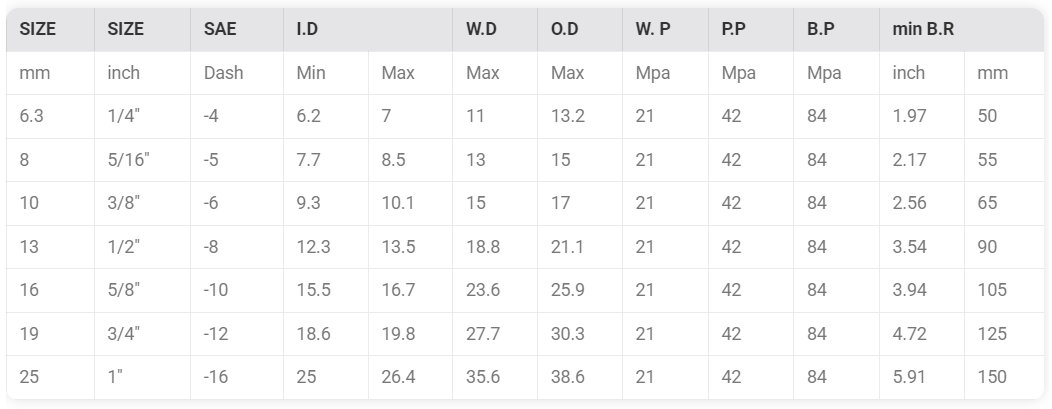Select the 5/16" inch size cell
The height and width of the screenshot is (409, 1052).
click(142, 160)
